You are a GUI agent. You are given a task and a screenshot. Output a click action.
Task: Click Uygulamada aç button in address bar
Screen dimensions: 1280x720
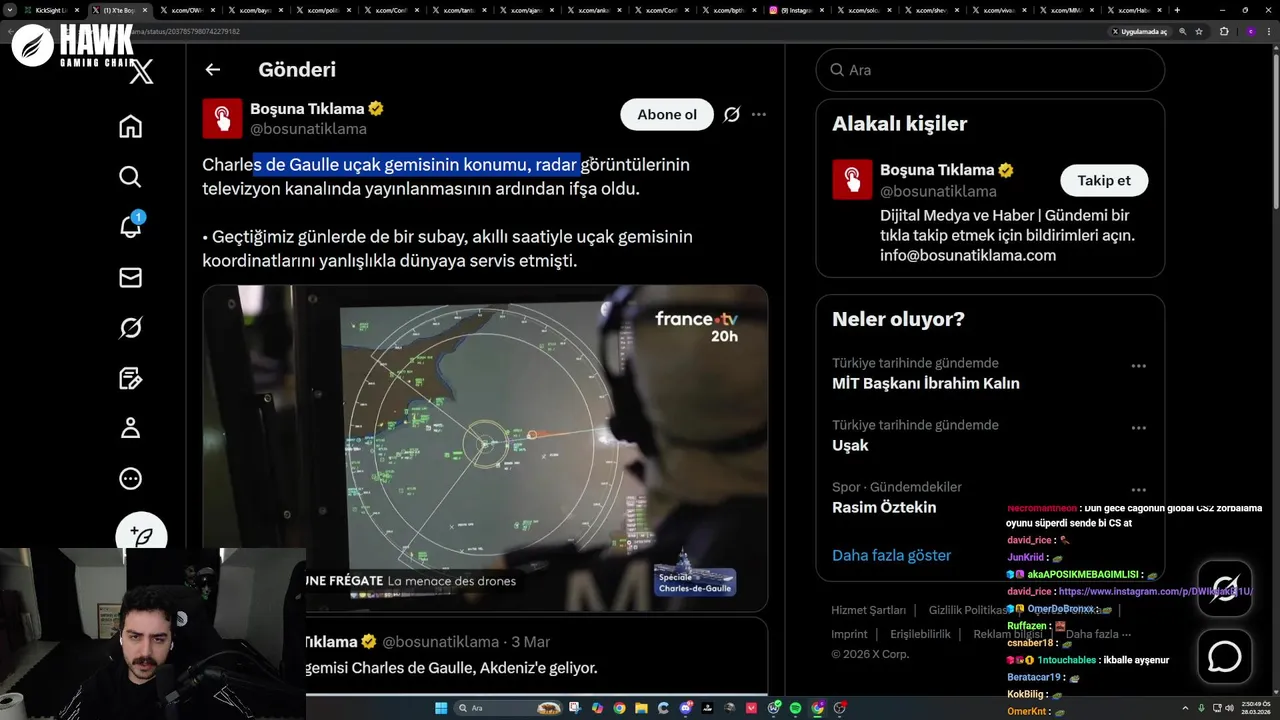point(1140,31)
